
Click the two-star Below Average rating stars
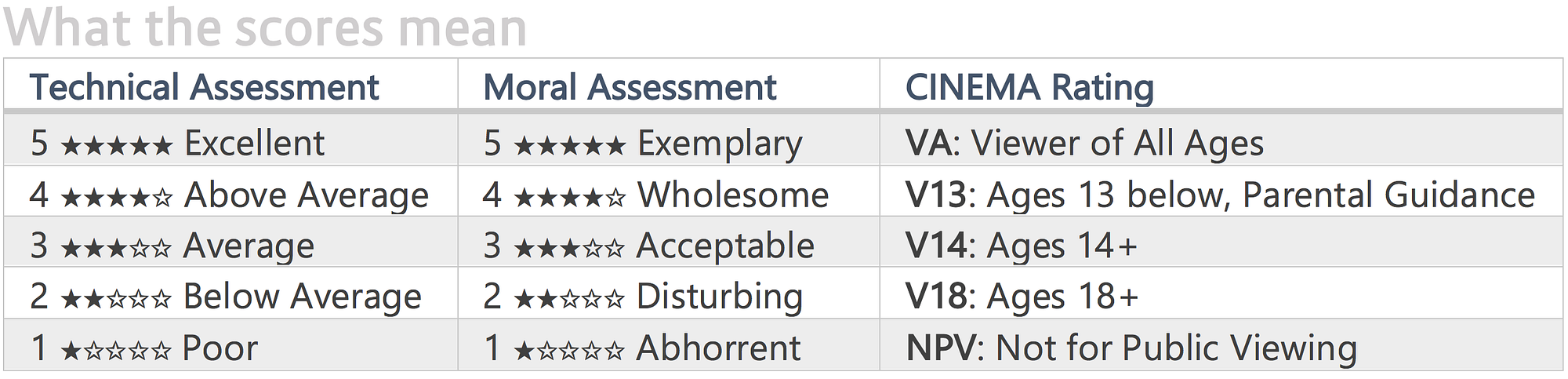[x=116, y=299]
